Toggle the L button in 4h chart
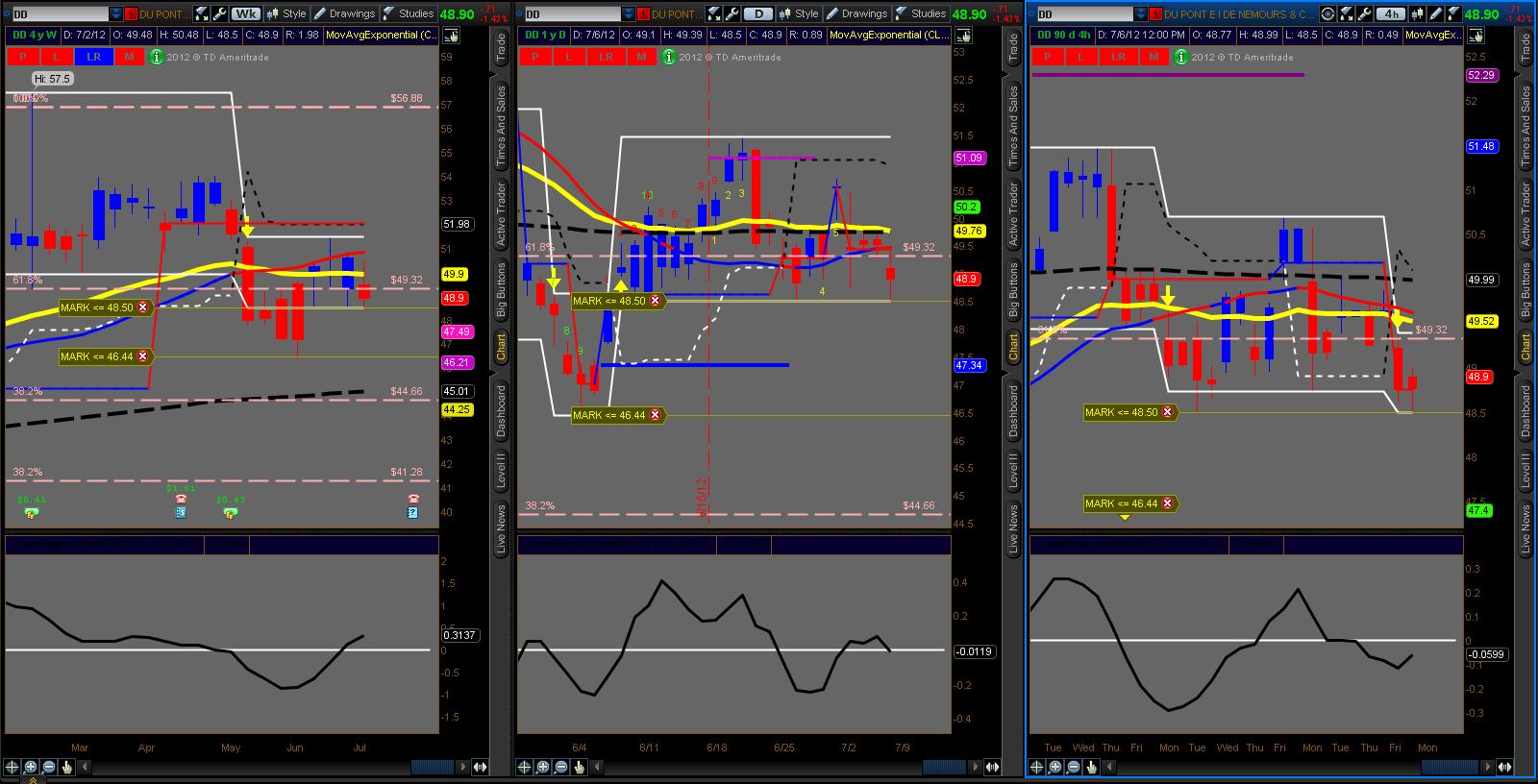 tap(1082, 57)
